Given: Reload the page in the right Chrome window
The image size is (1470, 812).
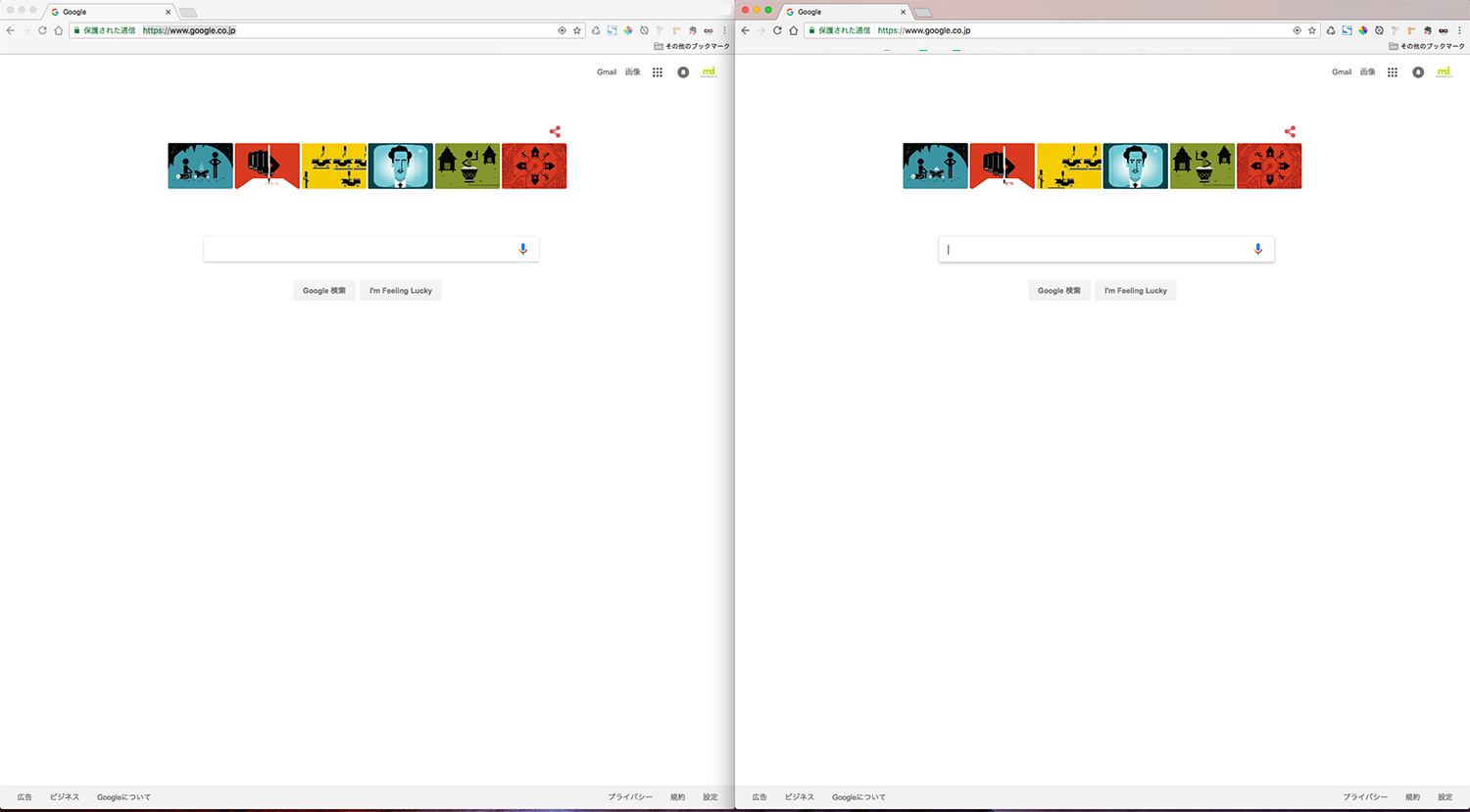Looking at the screenshot, I should 777,30.
